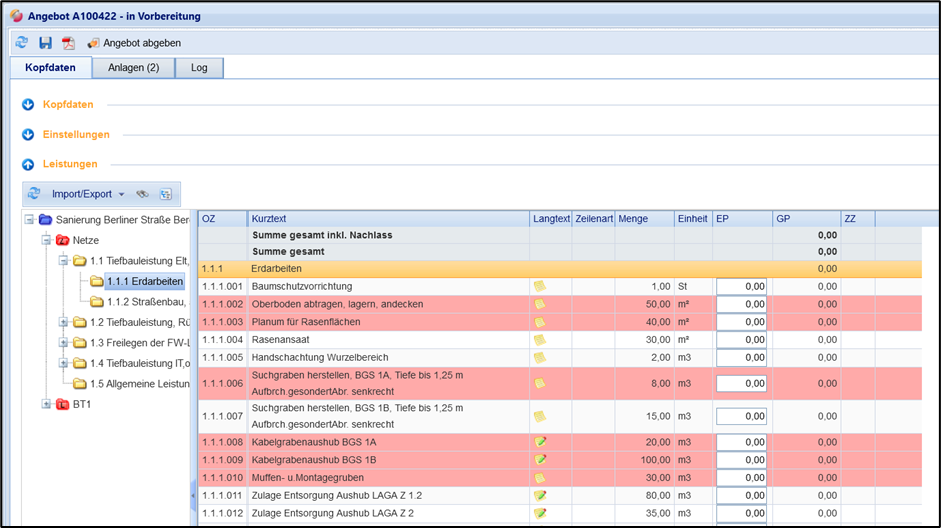Click the binoculars search icon

coord(143,194)
